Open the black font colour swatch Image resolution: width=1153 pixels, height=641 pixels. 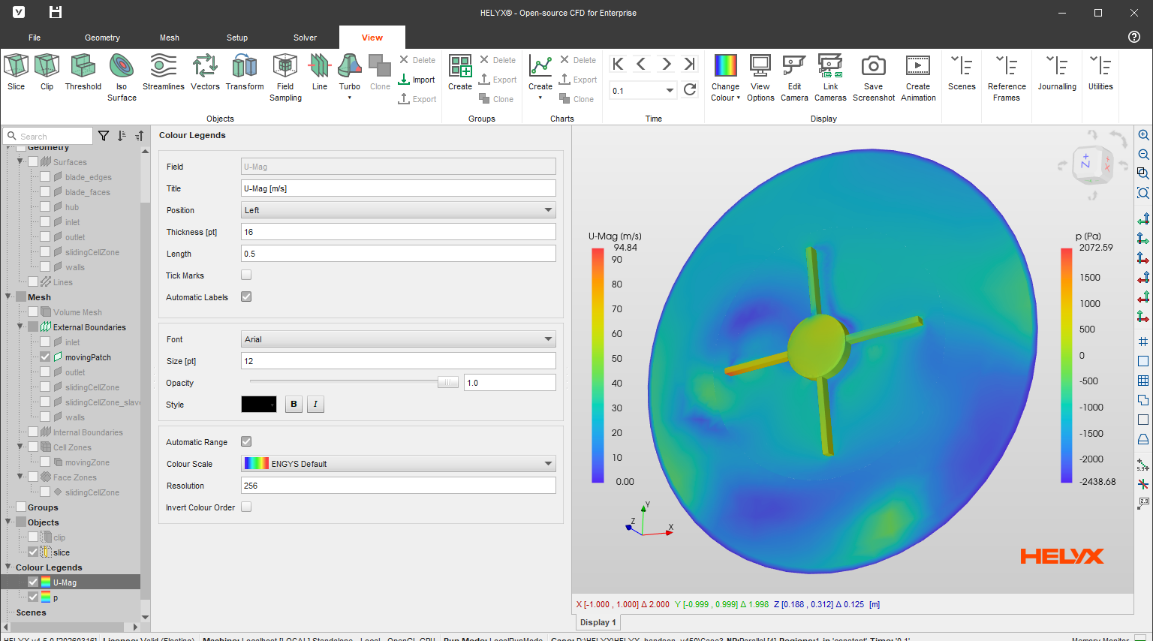pos(259,404)
